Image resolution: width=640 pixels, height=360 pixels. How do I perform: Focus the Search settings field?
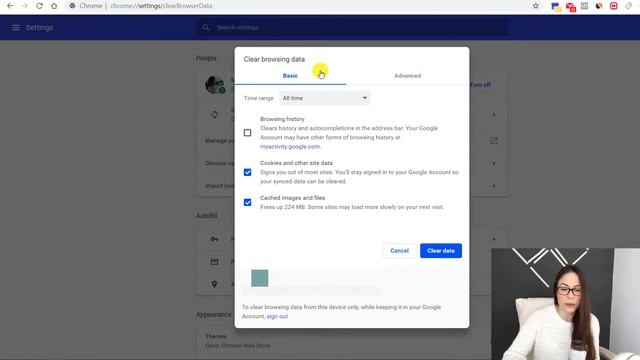tap(353, 27)
